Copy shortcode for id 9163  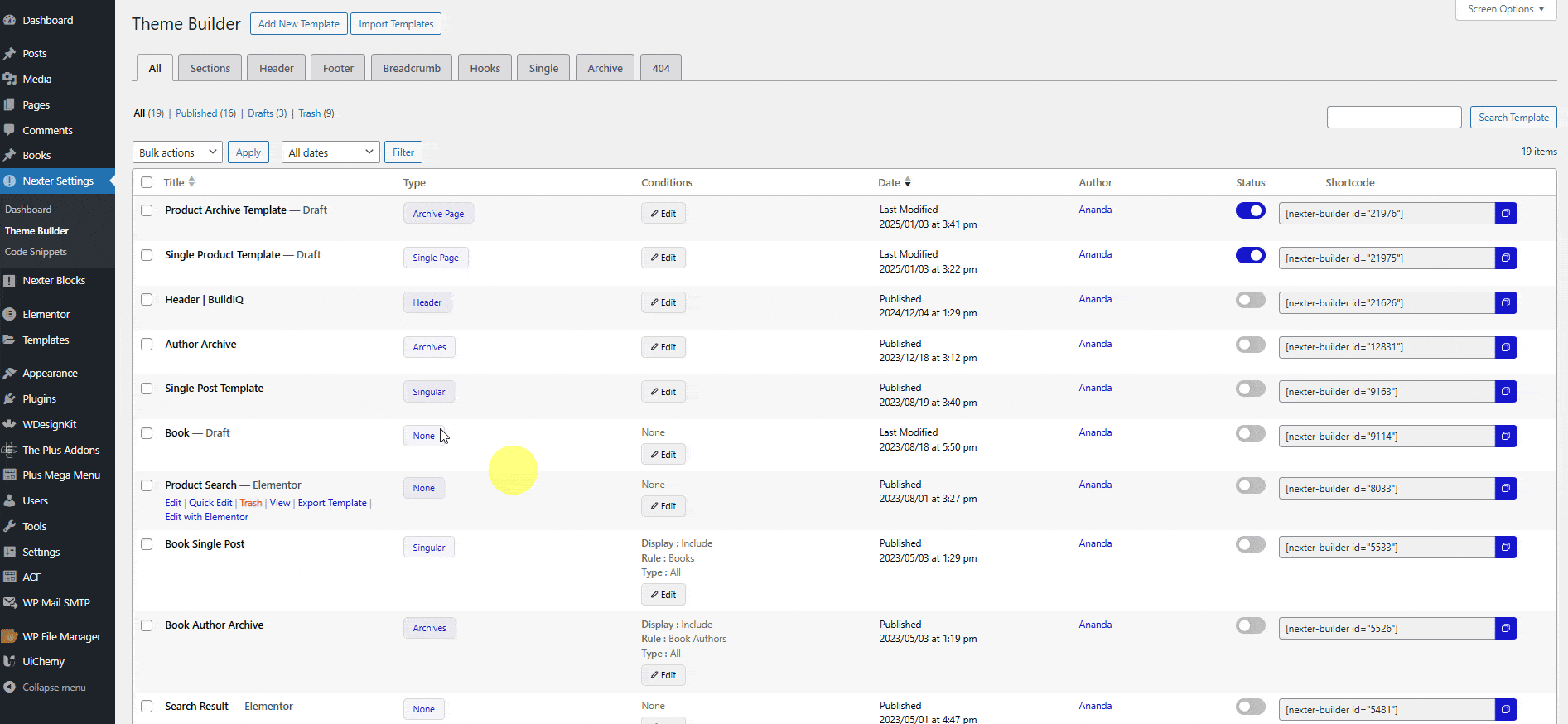pyautogui.click(x=1506, y=392)
